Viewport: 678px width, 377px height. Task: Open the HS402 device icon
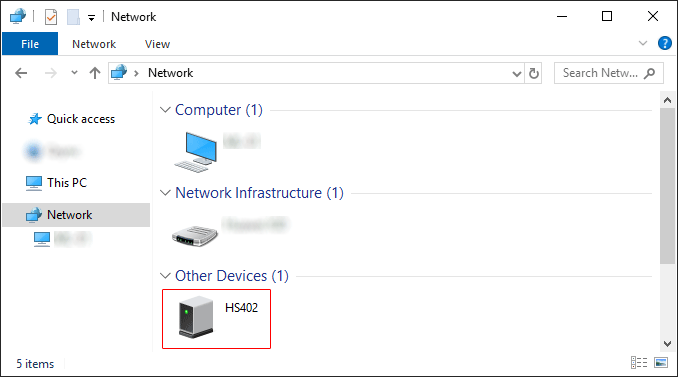tap(196, 317)
